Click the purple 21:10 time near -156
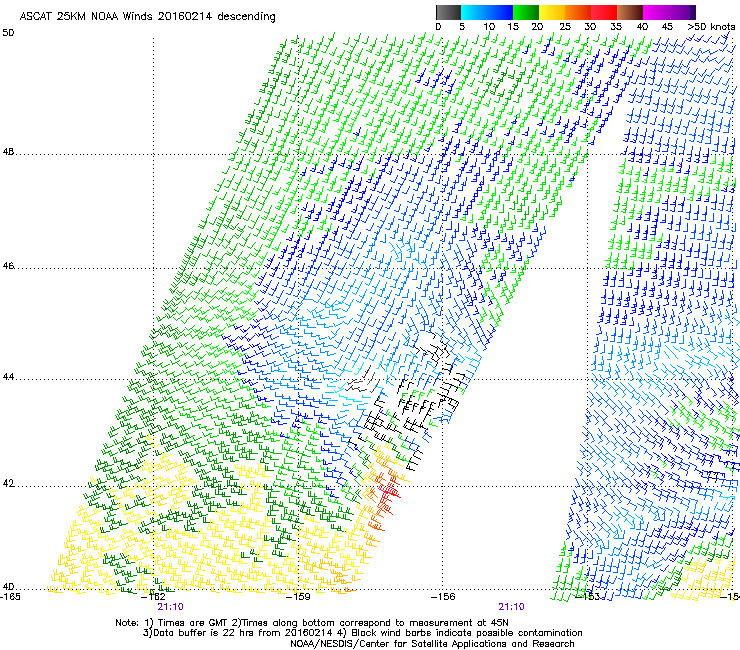 [512, 607]
